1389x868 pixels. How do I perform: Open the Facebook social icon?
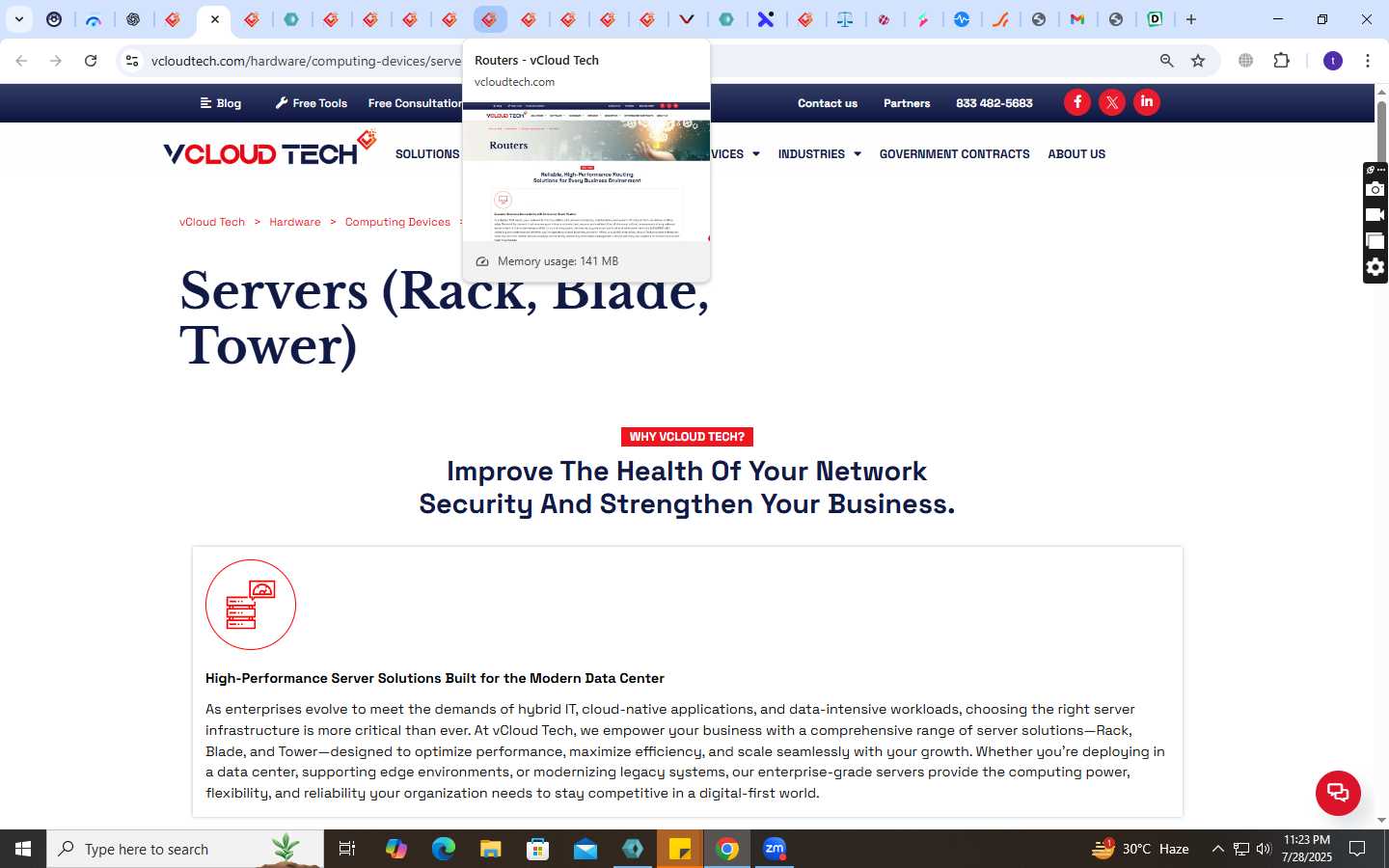click(x=1077, y=102)
